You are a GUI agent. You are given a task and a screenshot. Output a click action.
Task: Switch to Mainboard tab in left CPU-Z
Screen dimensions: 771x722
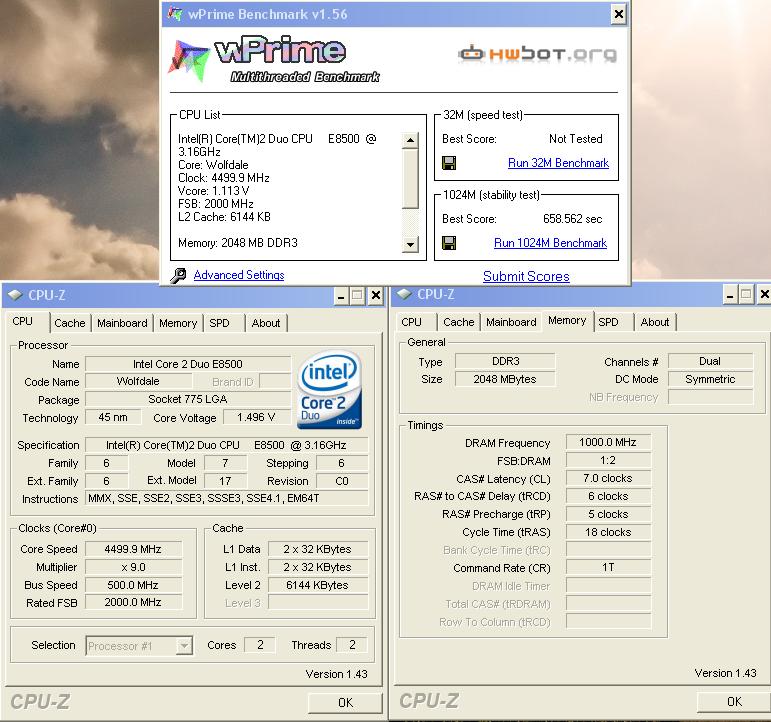tap(122, 323)
